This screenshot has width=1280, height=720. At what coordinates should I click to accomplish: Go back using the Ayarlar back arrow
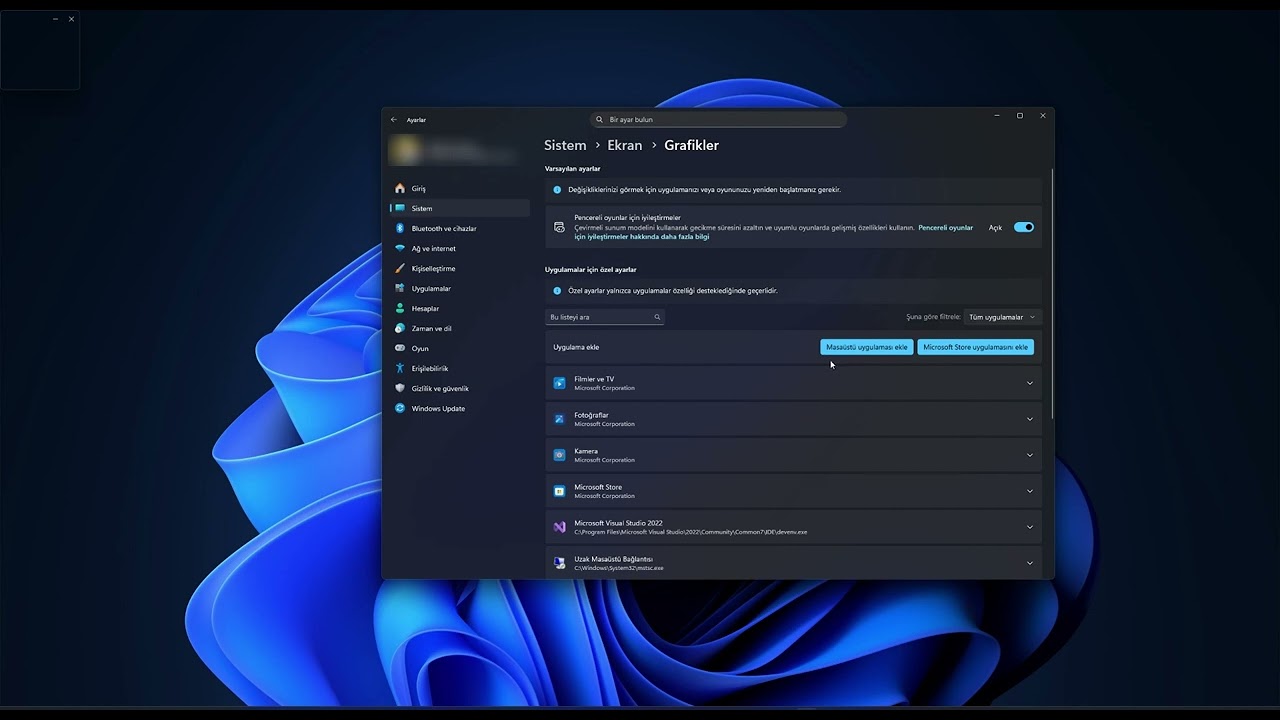coord(394,120)
